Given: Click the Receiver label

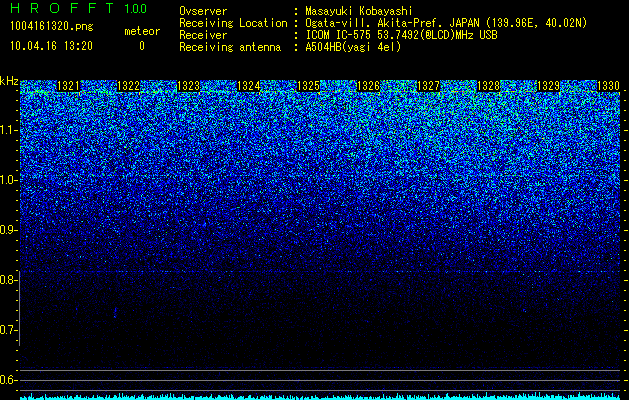Looking at the screenshot, I should 203,35.
